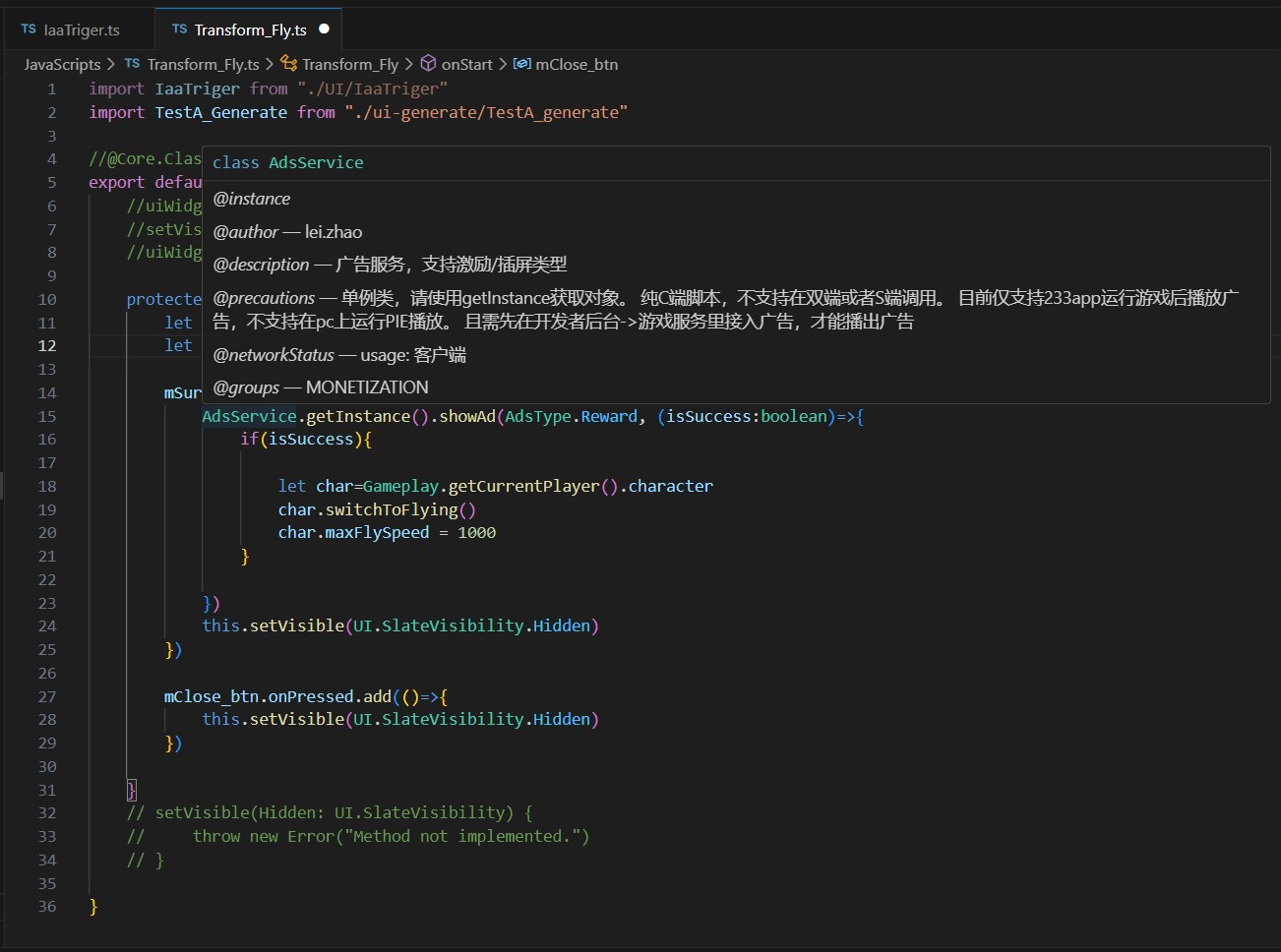Image resolution: width=1281 pixels, height=952 pixels.
Task: Click IaaTriger identifier on line 1
Action: (x=197, y=89)
